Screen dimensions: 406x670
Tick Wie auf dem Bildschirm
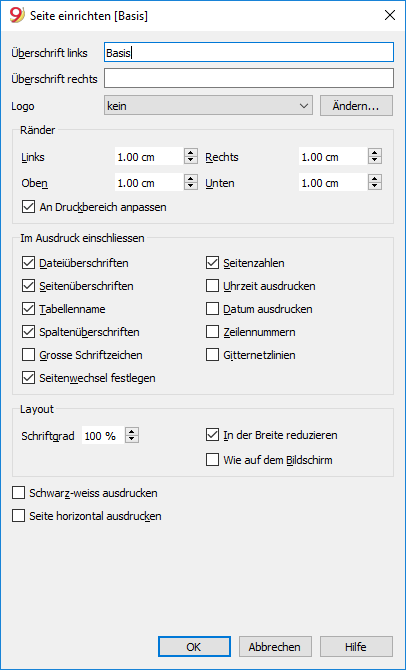212,460
